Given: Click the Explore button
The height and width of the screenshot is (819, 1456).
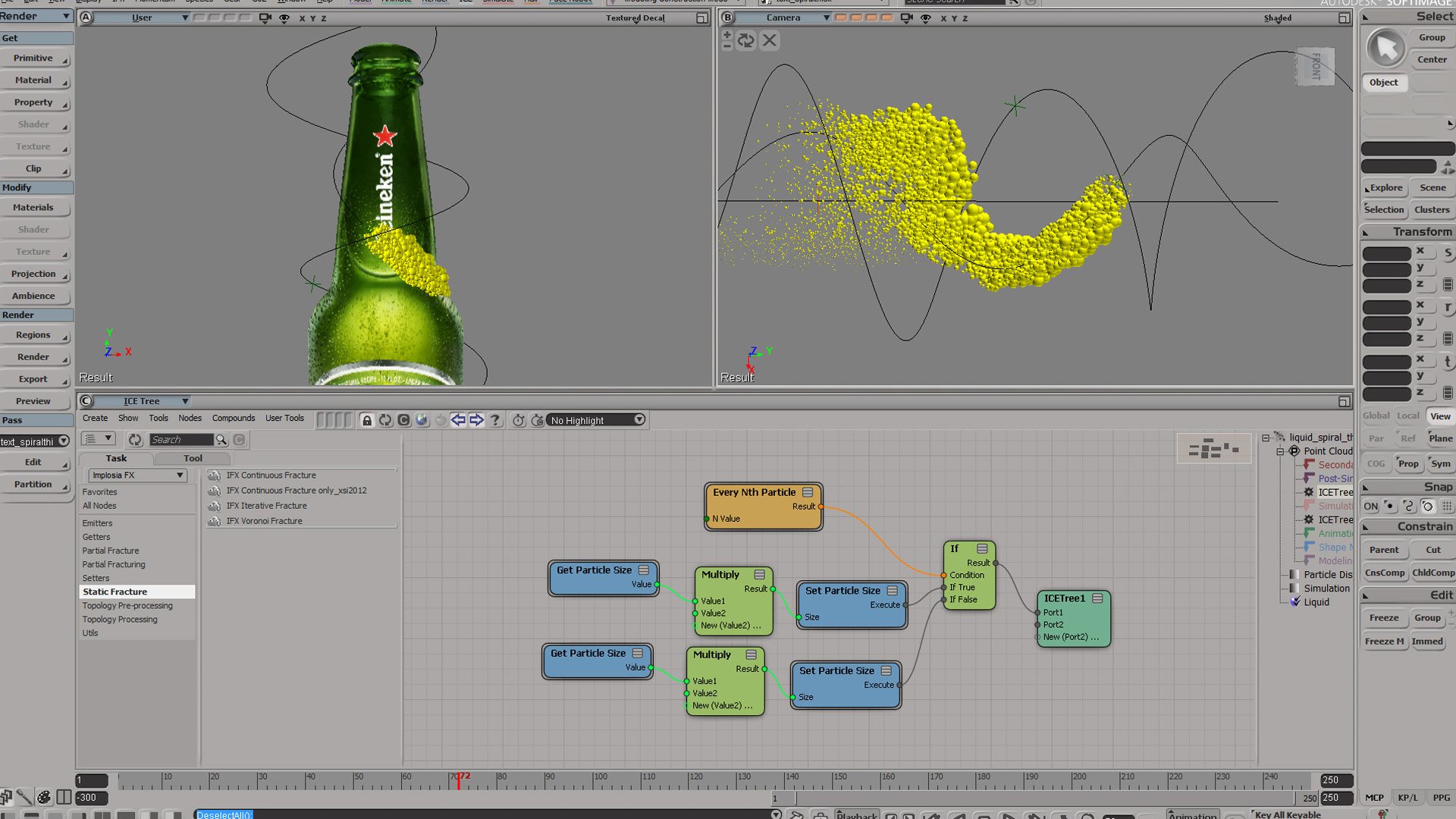Looking at the screenshot, I should click(x=1385, y=187).
